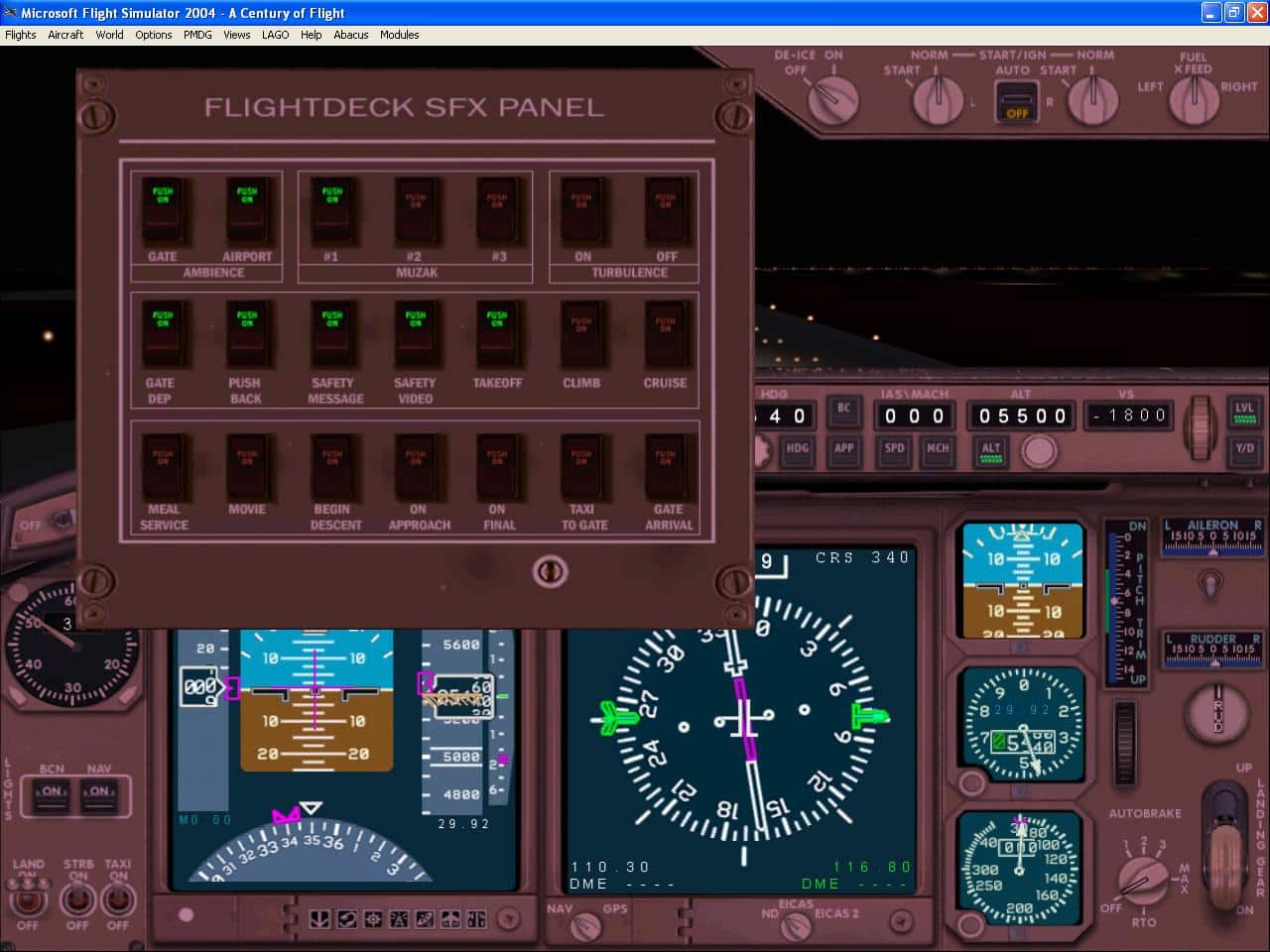Open the Modules dropdown menu
Image resolution: width=1270 pixels, height=952 pixels.
(x=399, y=35)
